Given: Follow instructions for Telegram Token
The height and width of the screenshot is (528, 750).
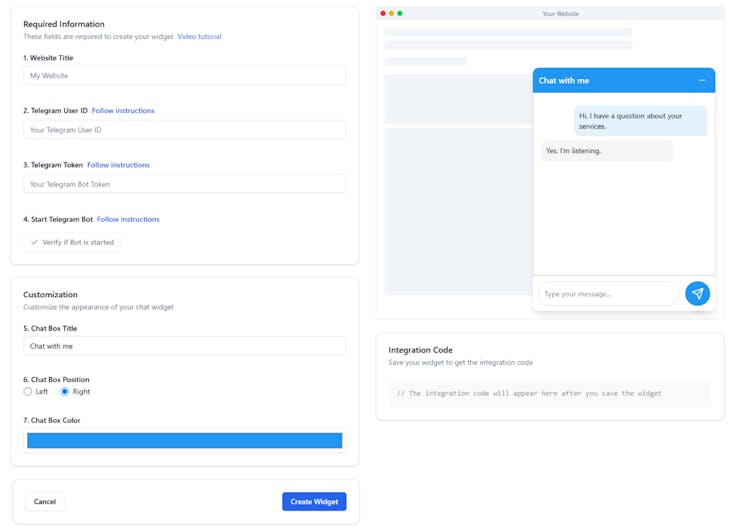Looking at the screenshot, I should [118, 165].
